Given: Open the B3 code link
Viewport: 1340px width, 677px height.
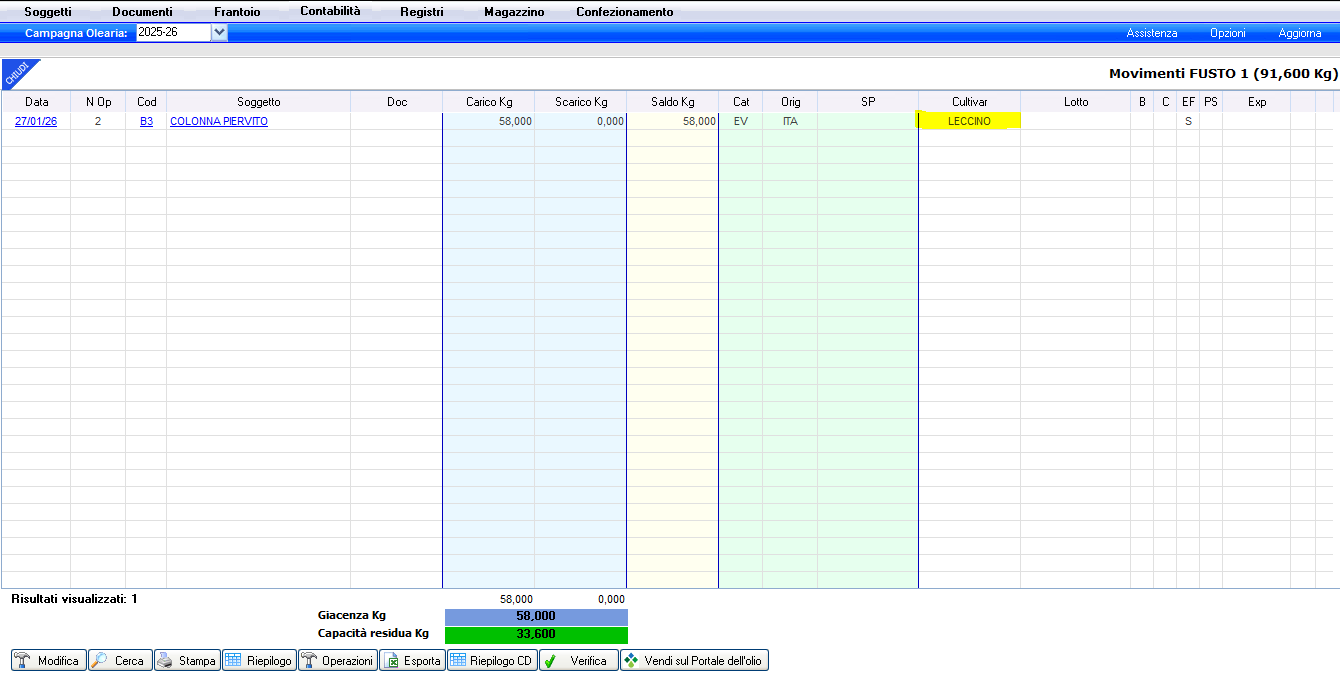Looking at the screenshot, I should (147, 121).
